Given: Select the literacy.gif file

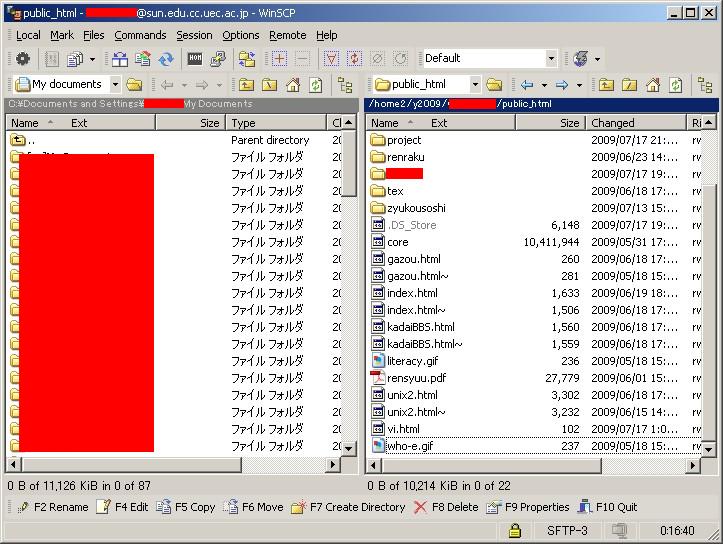Looking at the screenshot, I should tap(405, 361).
